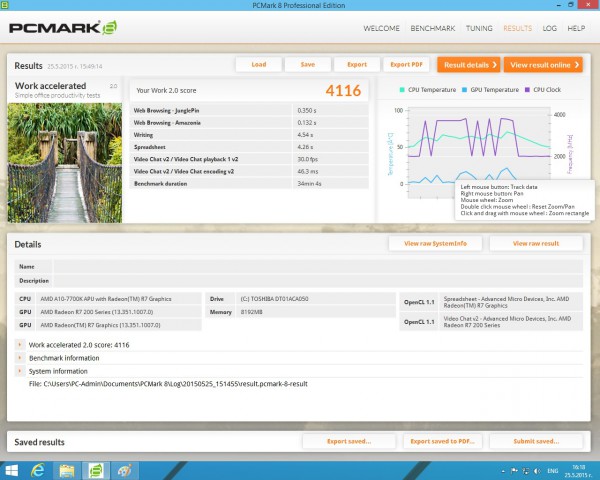
Task: Select the Results tab
Action: (x=517, y=28)
